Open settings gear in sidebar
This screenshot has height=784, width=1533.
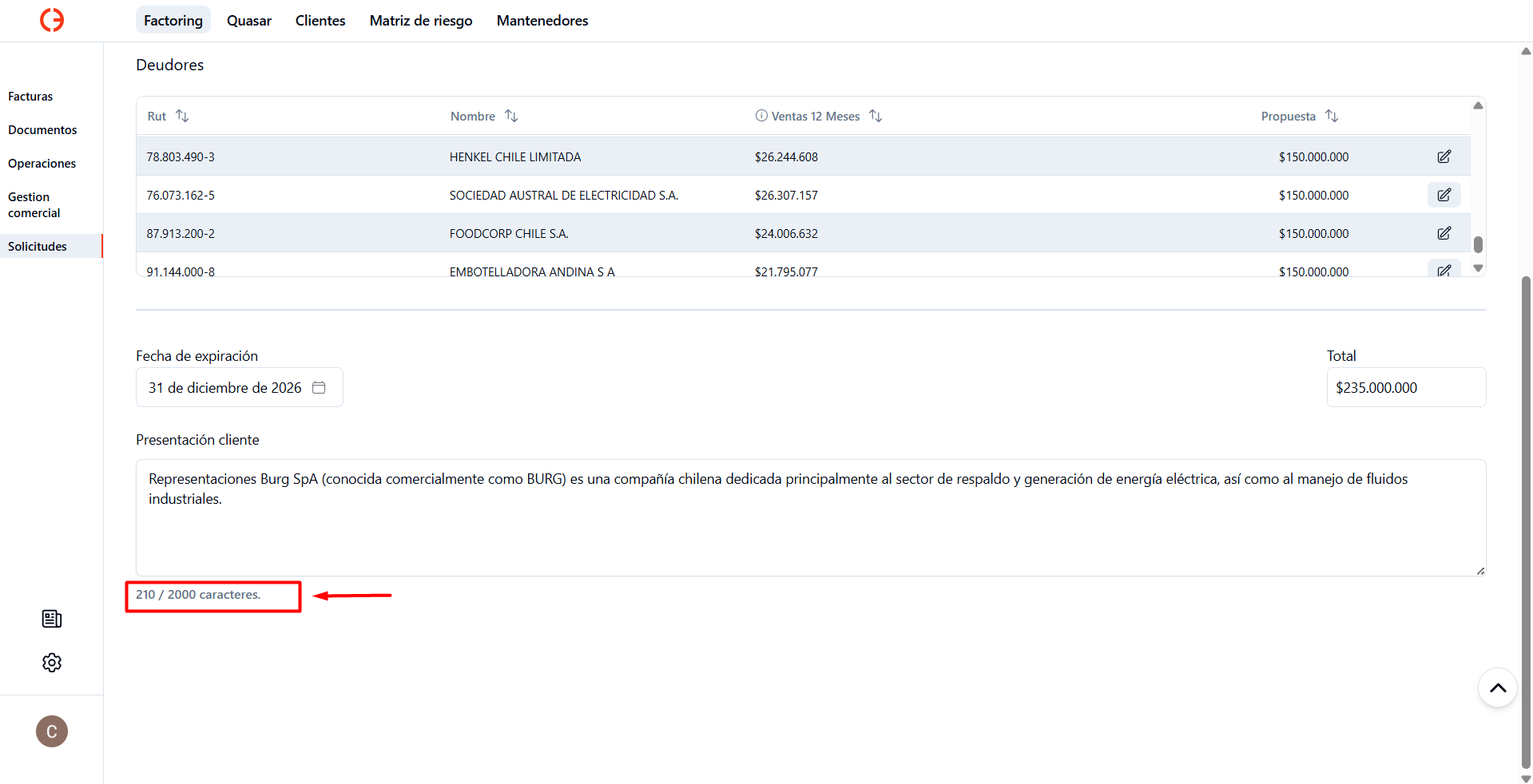(52, 663)
